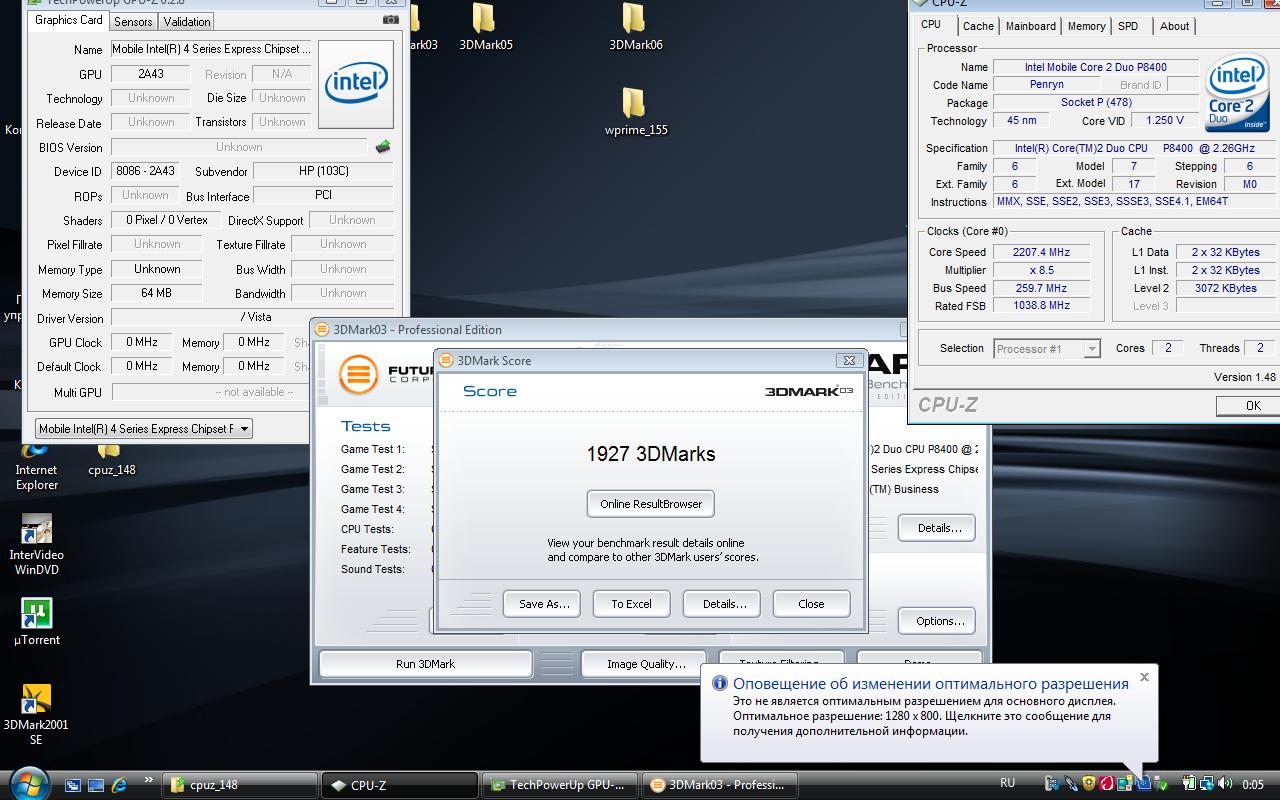The image size is (1280, 800).
Task: Click the CPU Instructions field in CPU-Z
Action: (1135, 202)
